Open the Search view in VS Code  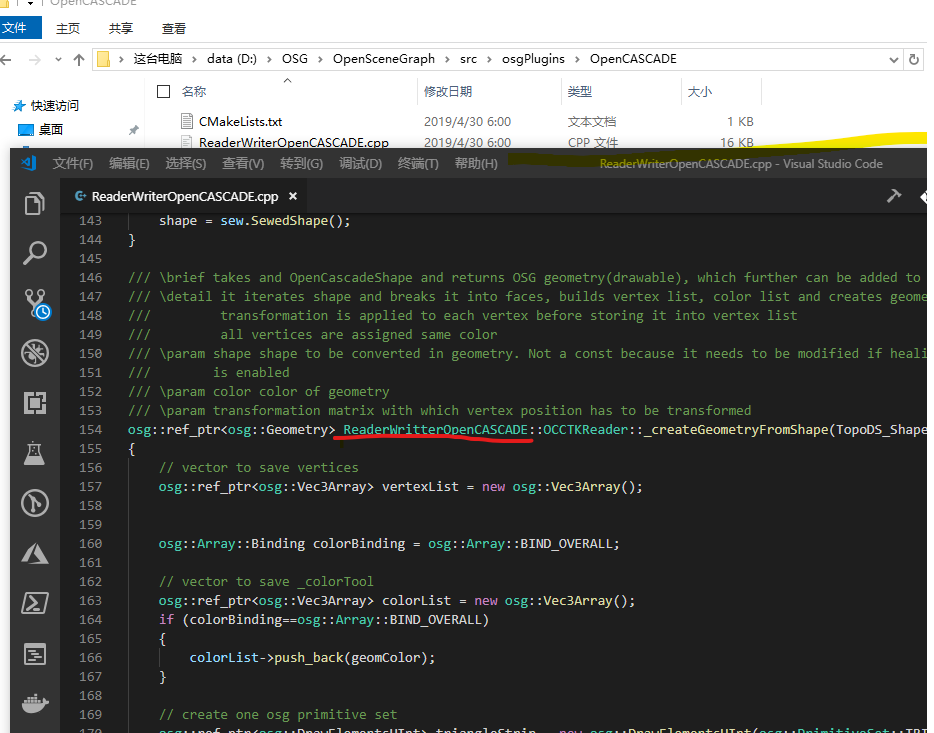pos(35,253)
